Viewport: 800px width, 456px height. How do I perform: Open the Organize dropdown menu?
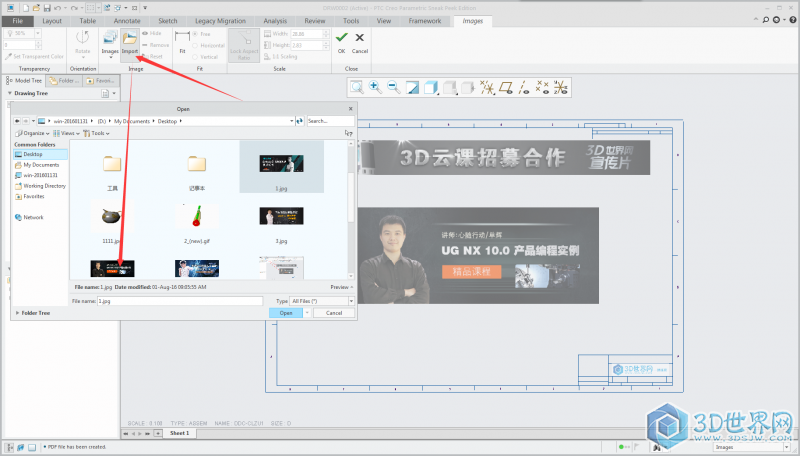tap(32, 133)
